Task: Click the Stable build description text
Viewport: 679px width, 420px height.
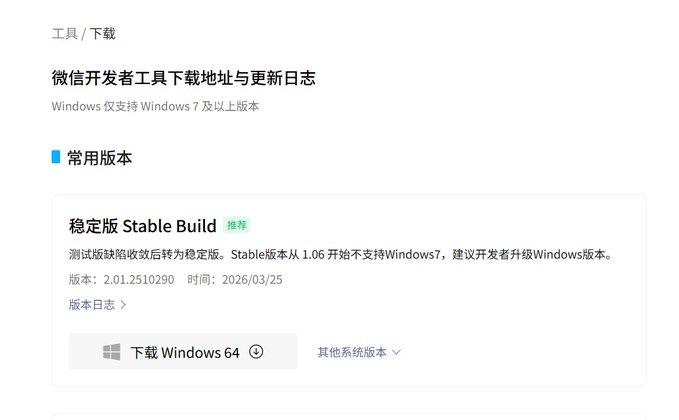Action: tap(341, 254)
